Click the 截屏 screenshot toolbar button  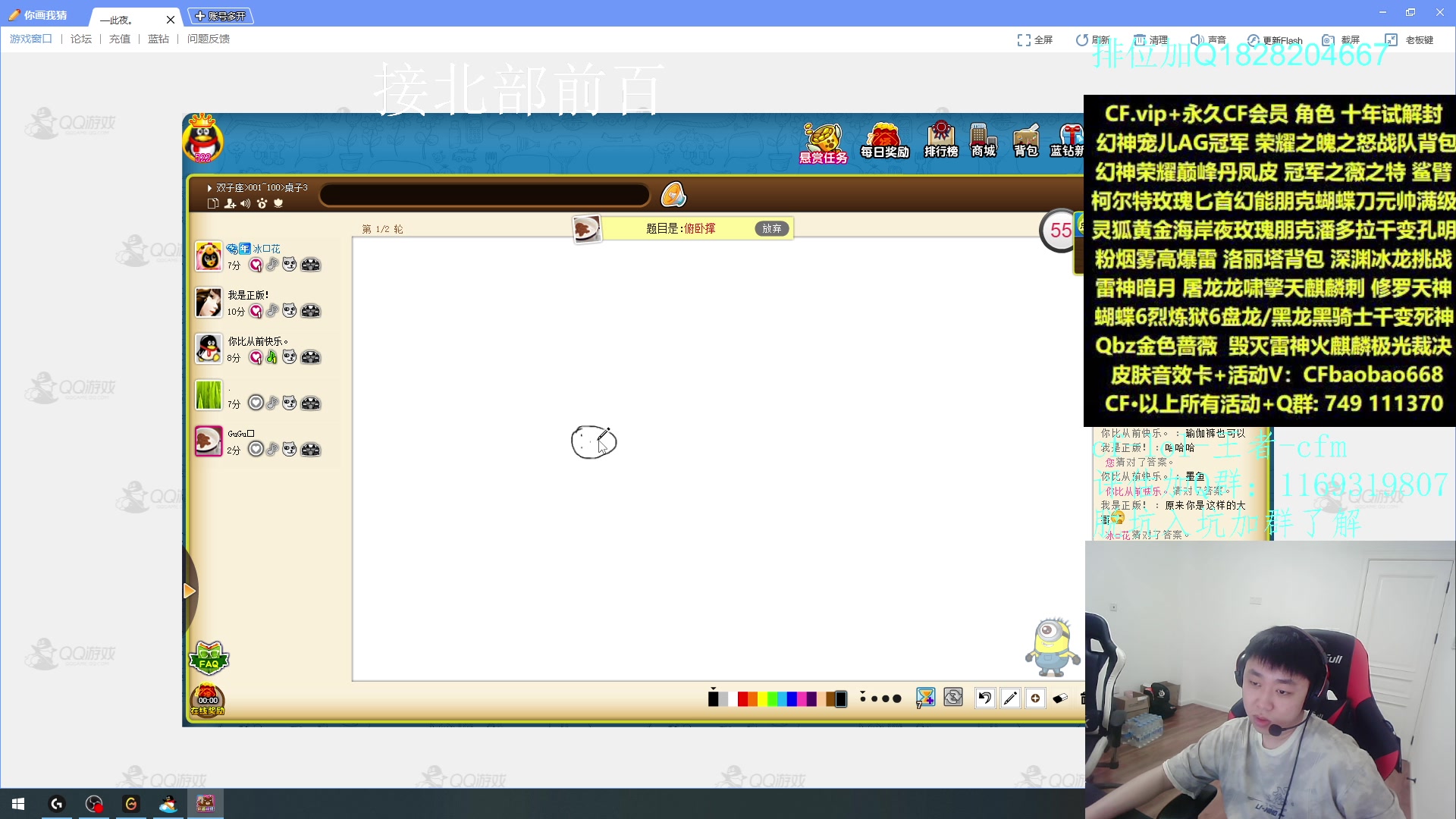1341,40
